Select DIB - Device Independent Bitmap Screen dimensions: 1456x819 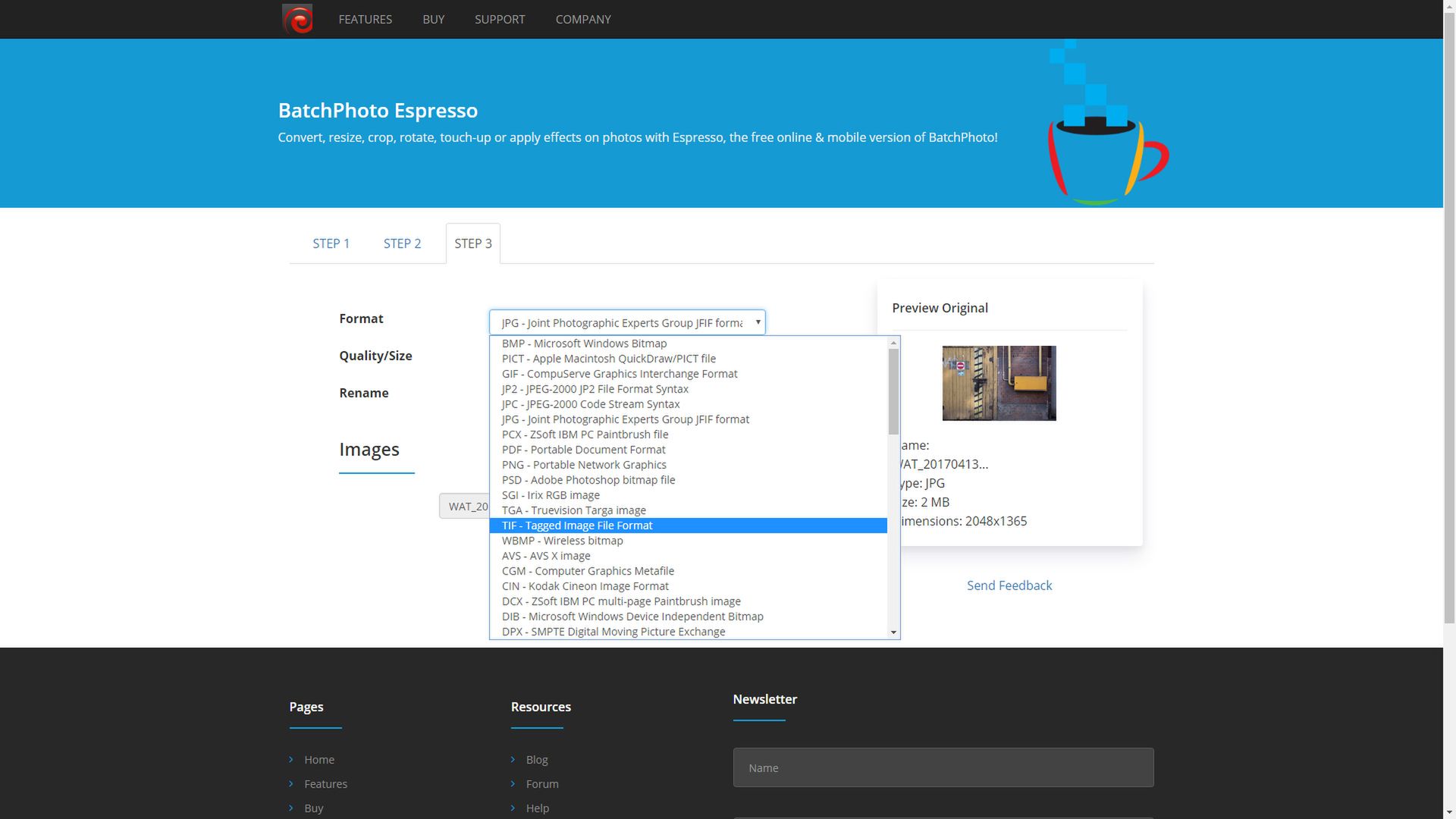[689, 617]
